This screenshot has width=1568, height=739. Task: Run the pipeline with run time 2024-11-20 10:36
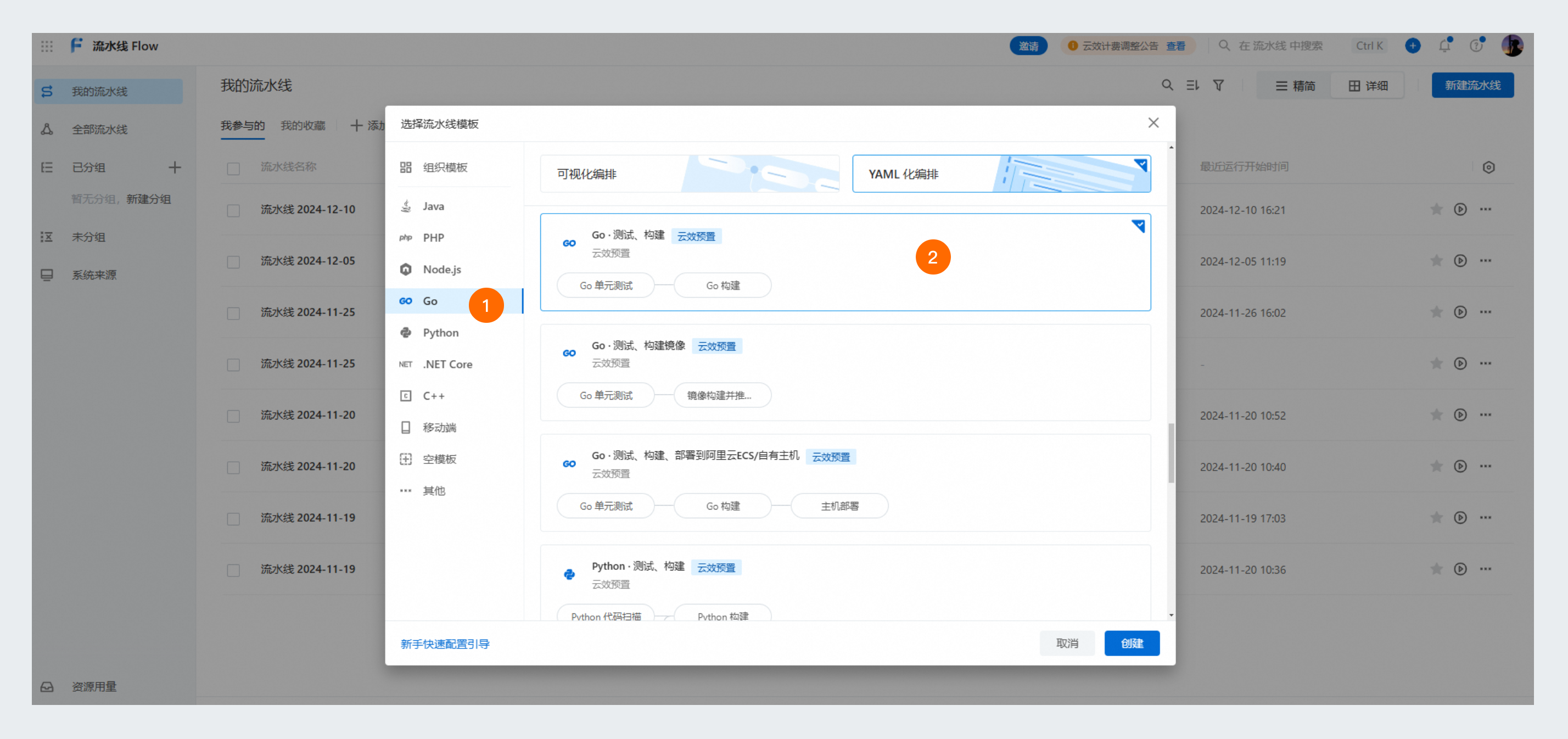click(x=1460, y=569)
